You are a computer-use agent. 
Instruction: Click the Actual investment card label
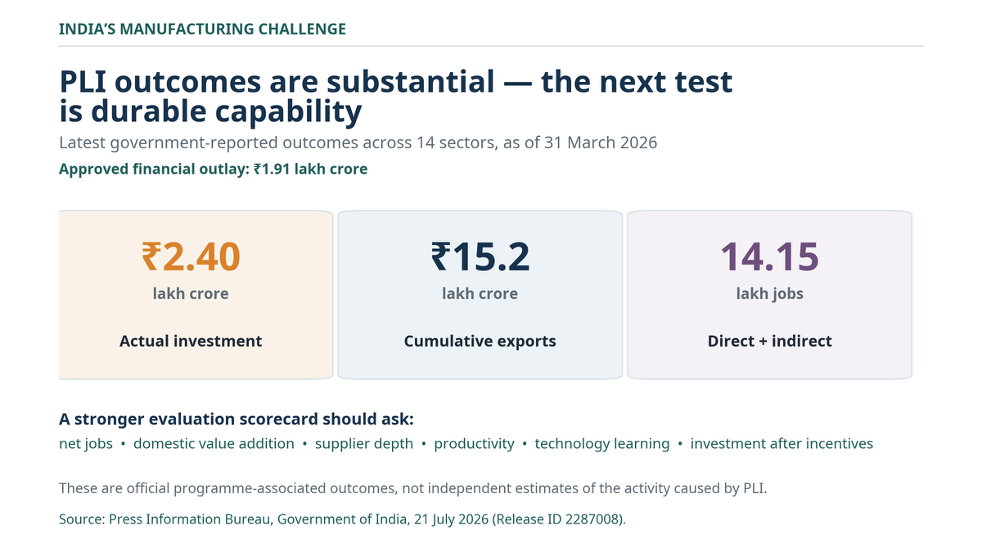pyautogui.click(x=191, y=341)
